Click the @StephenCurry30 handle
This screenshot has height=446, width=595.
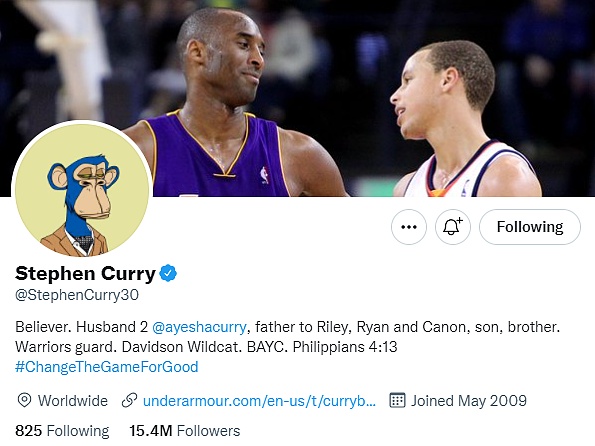pyautogui.click(x=77, y=295)
